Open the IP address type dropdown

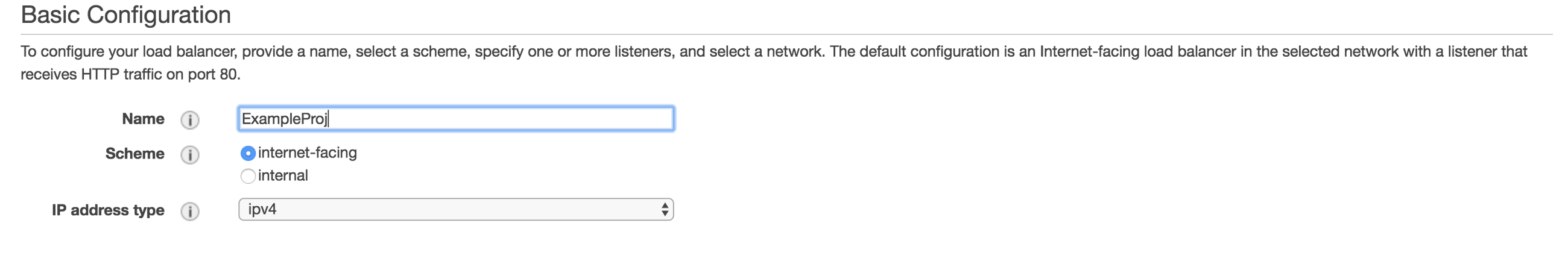click(455, 209)
